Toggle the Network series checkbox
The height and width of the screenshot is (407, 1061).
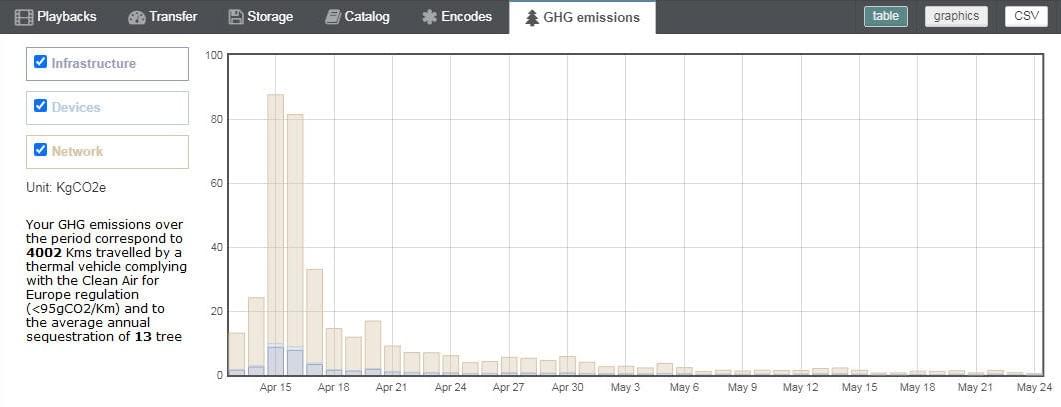[41, 150]
